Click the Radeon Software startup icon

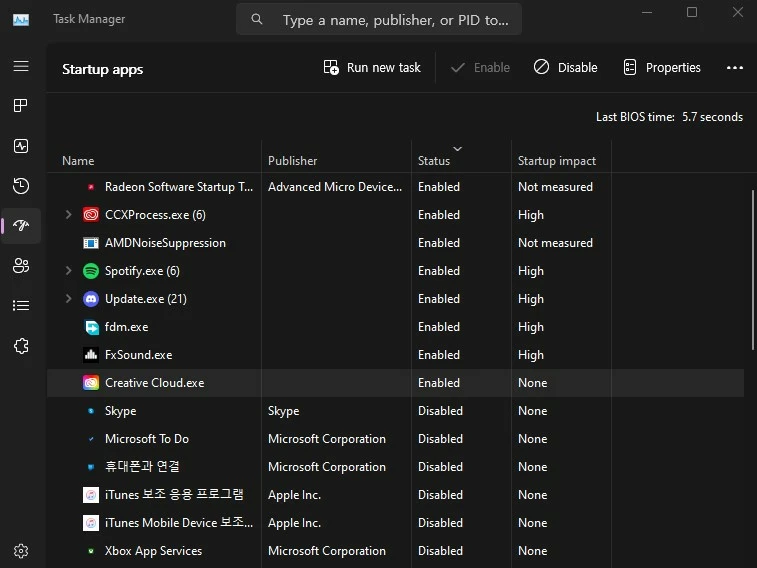tap(91, 187)
